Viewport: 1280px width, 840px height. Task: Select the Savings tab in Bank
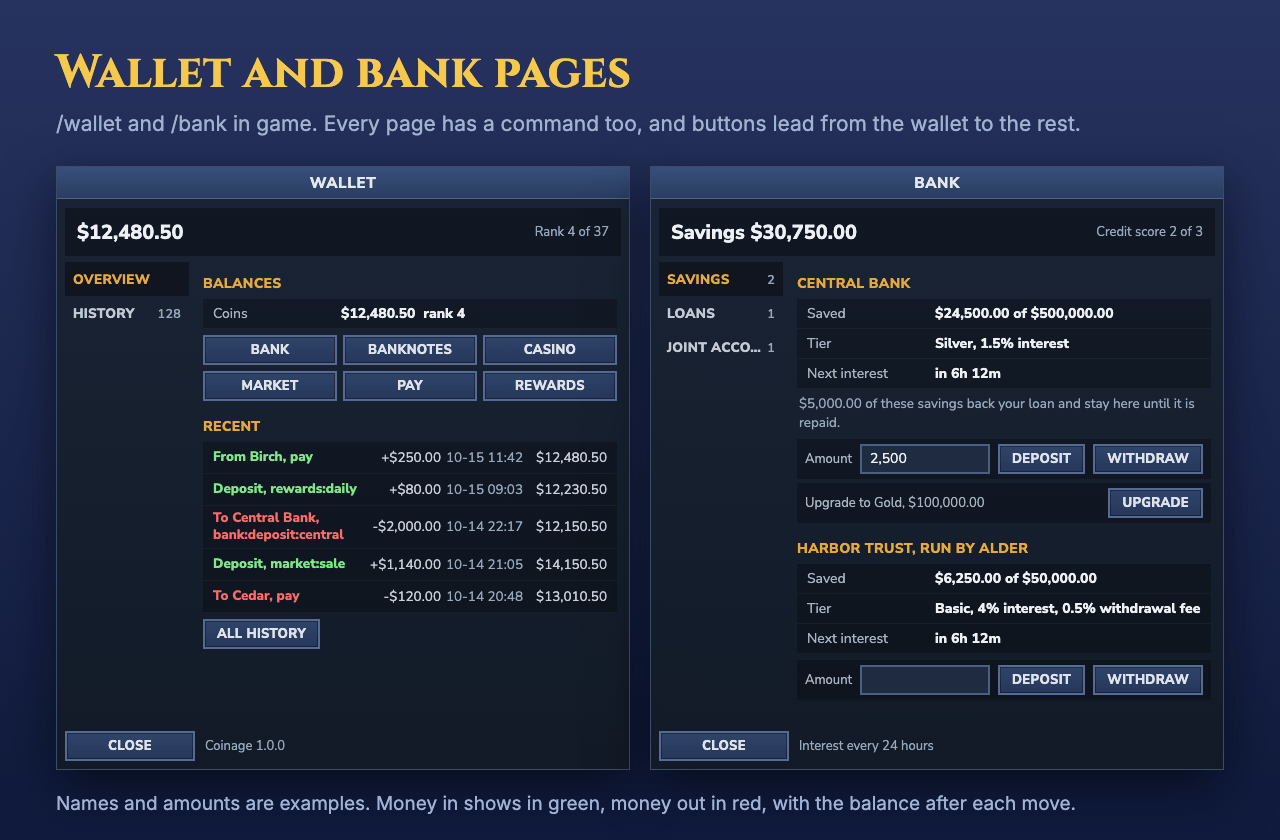tap(721, 279)
